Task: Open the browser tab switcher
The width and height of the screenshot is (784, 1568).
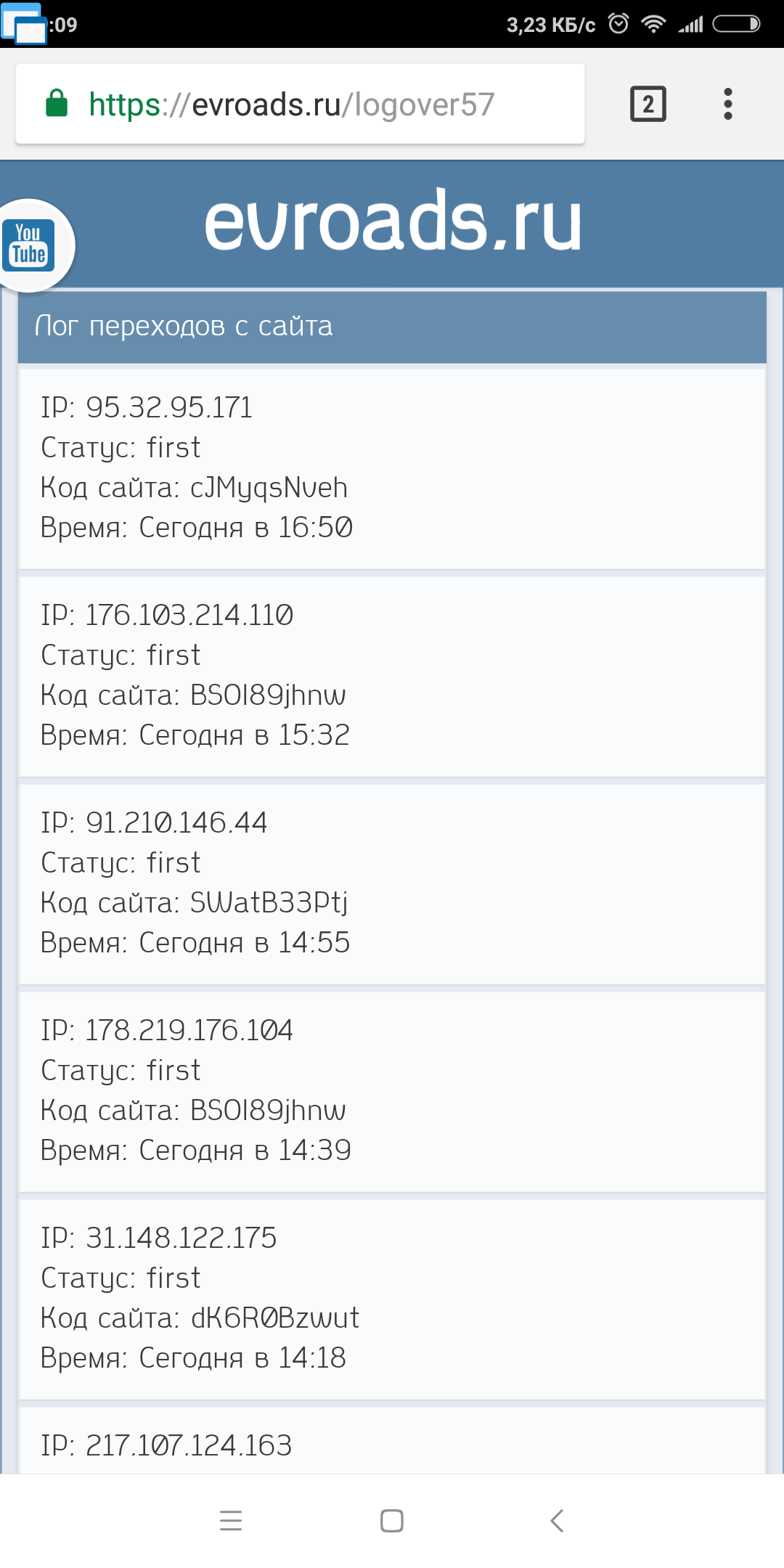Action: [x=648, y=104]
